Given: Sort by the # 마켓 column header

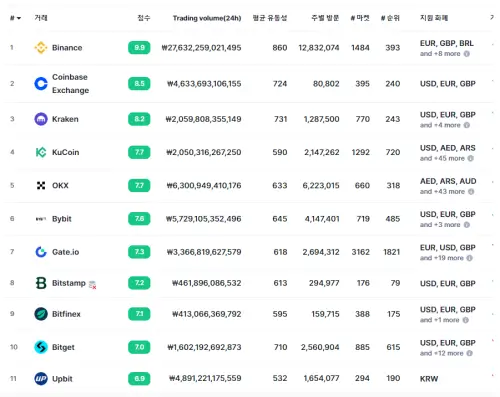Looking at the screenshot, I should pyautogui.click(x=360, y=18).
